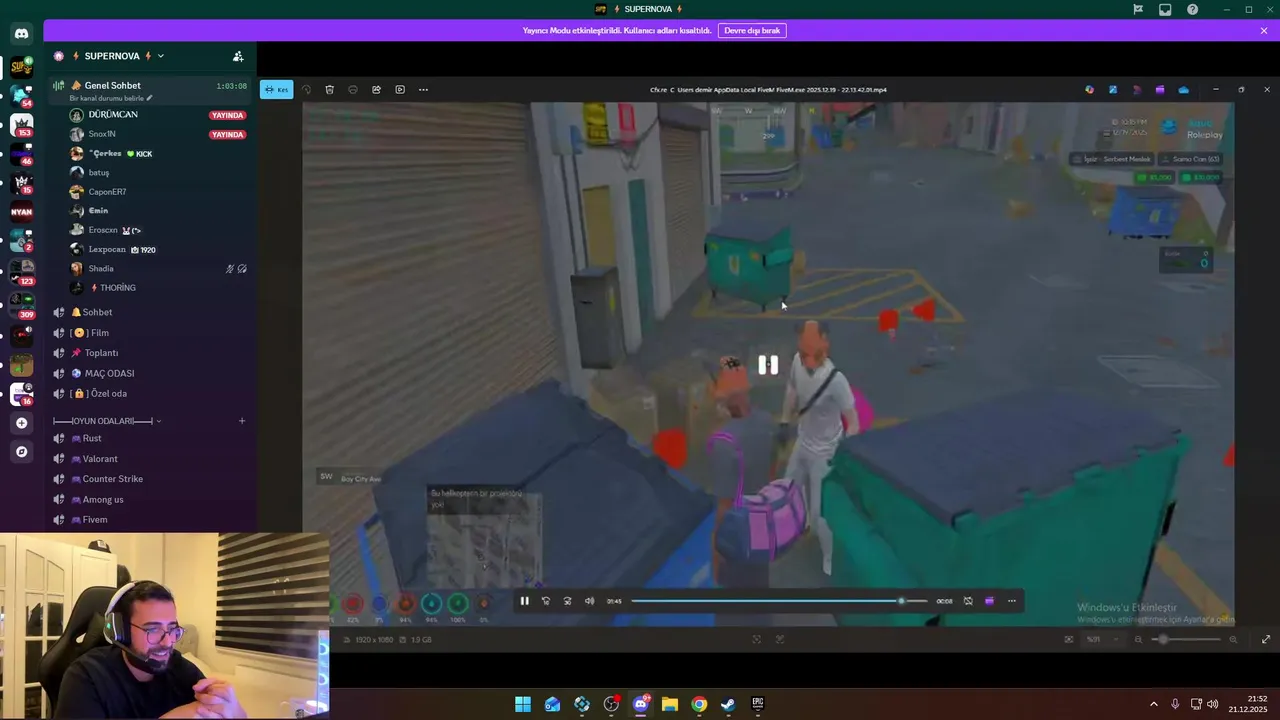
Task: Mute video with speaker icon
Action: tap(590, 601)
